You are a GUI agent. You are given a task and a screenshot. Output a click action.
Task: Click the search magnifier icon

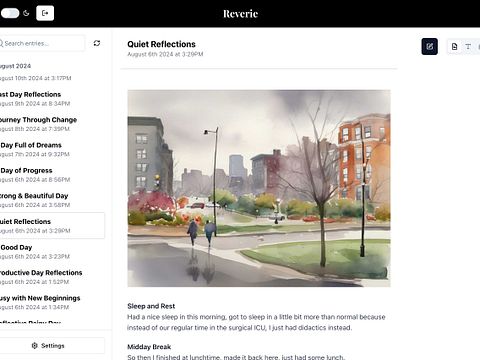click(x=1, y=43)
